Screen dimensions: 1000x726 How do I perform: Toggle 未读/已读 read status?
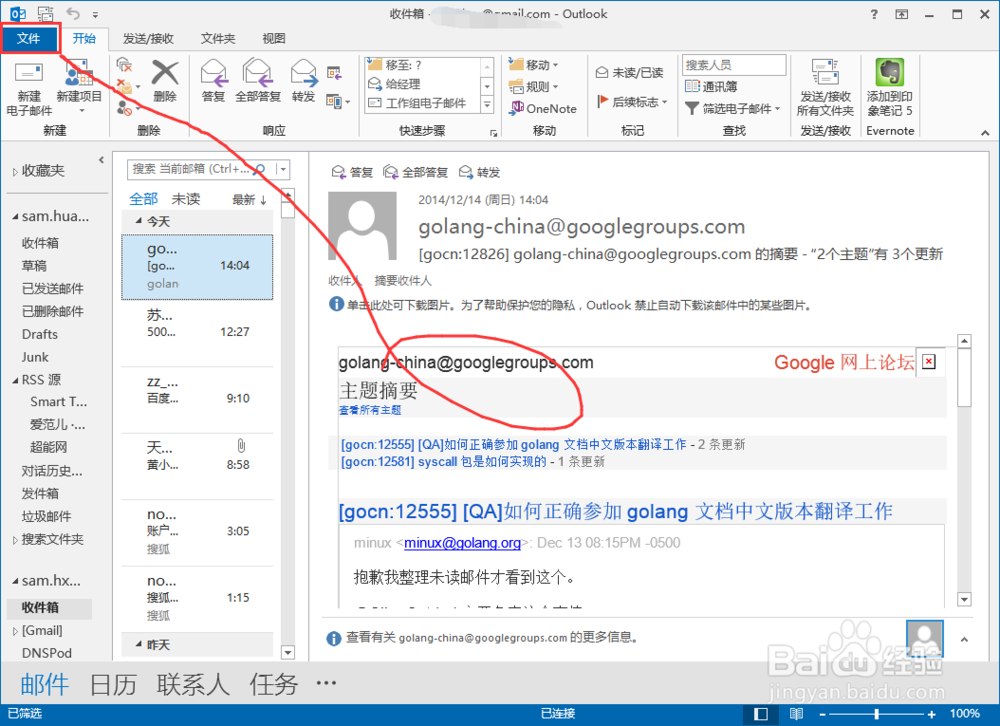point(629,73)
